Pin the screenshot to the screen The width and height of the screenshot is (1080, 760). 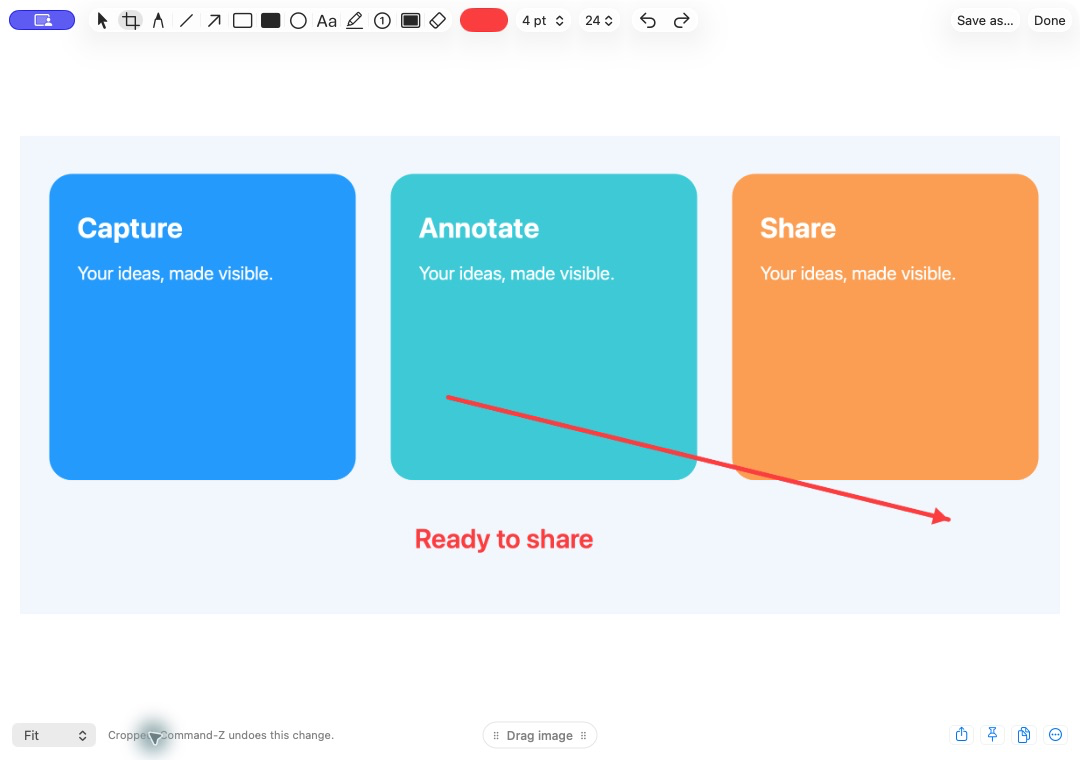coord(993,735)
